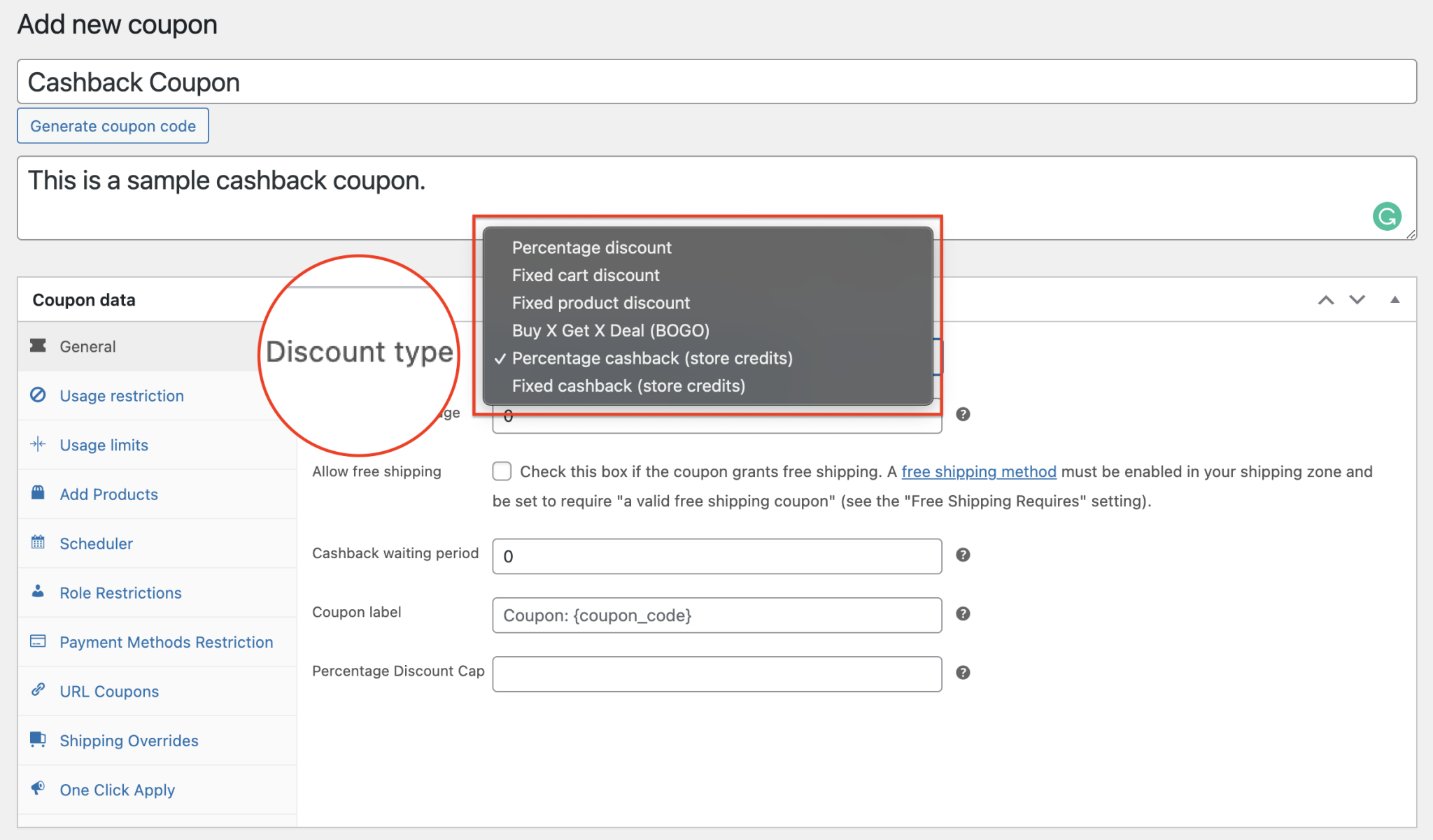
Task: Pick Percentage discount from the list
Action: [591, 248]
